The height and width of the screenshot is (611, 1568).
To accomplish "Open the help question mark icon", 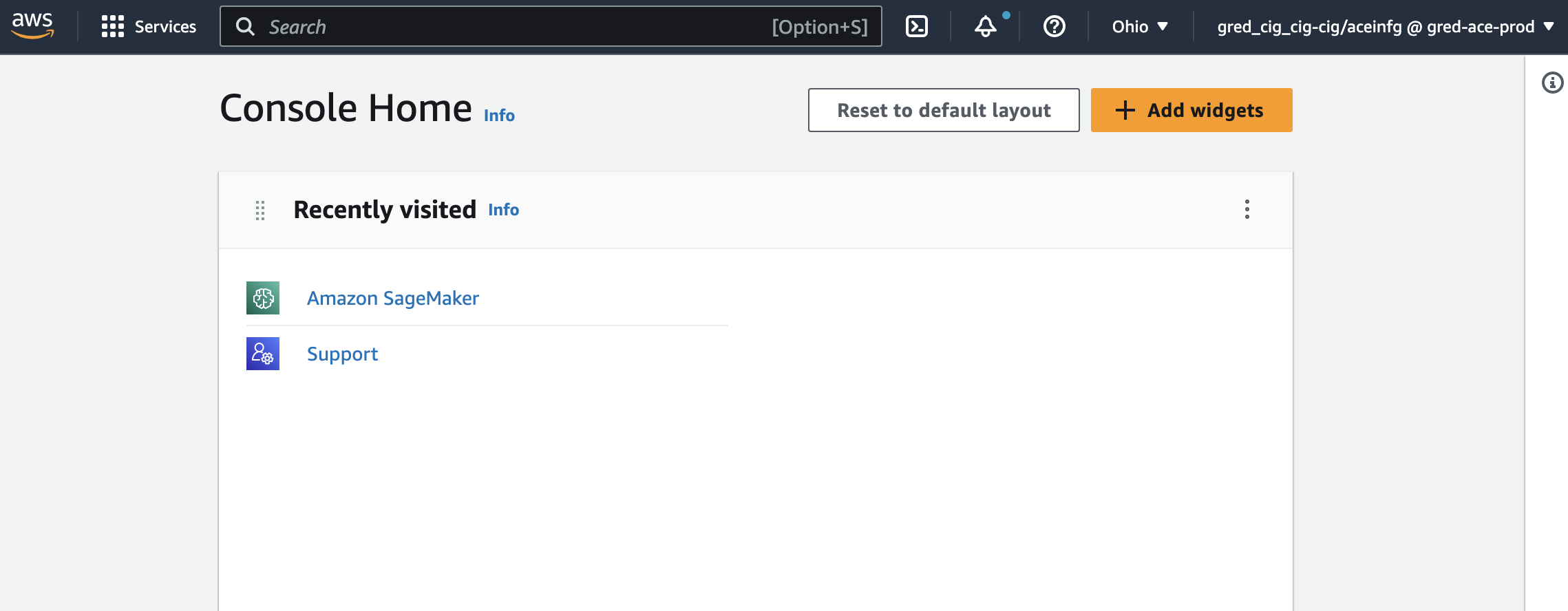I will click(1055, 27).
